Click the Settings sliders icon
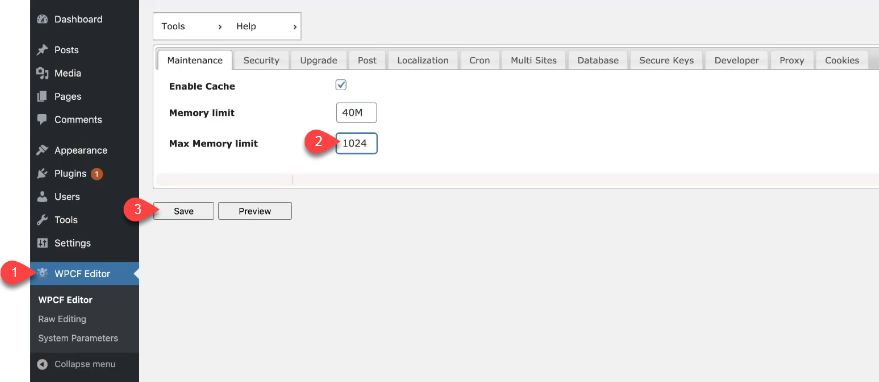Screen dimensions: 879x382 point(42,243)
